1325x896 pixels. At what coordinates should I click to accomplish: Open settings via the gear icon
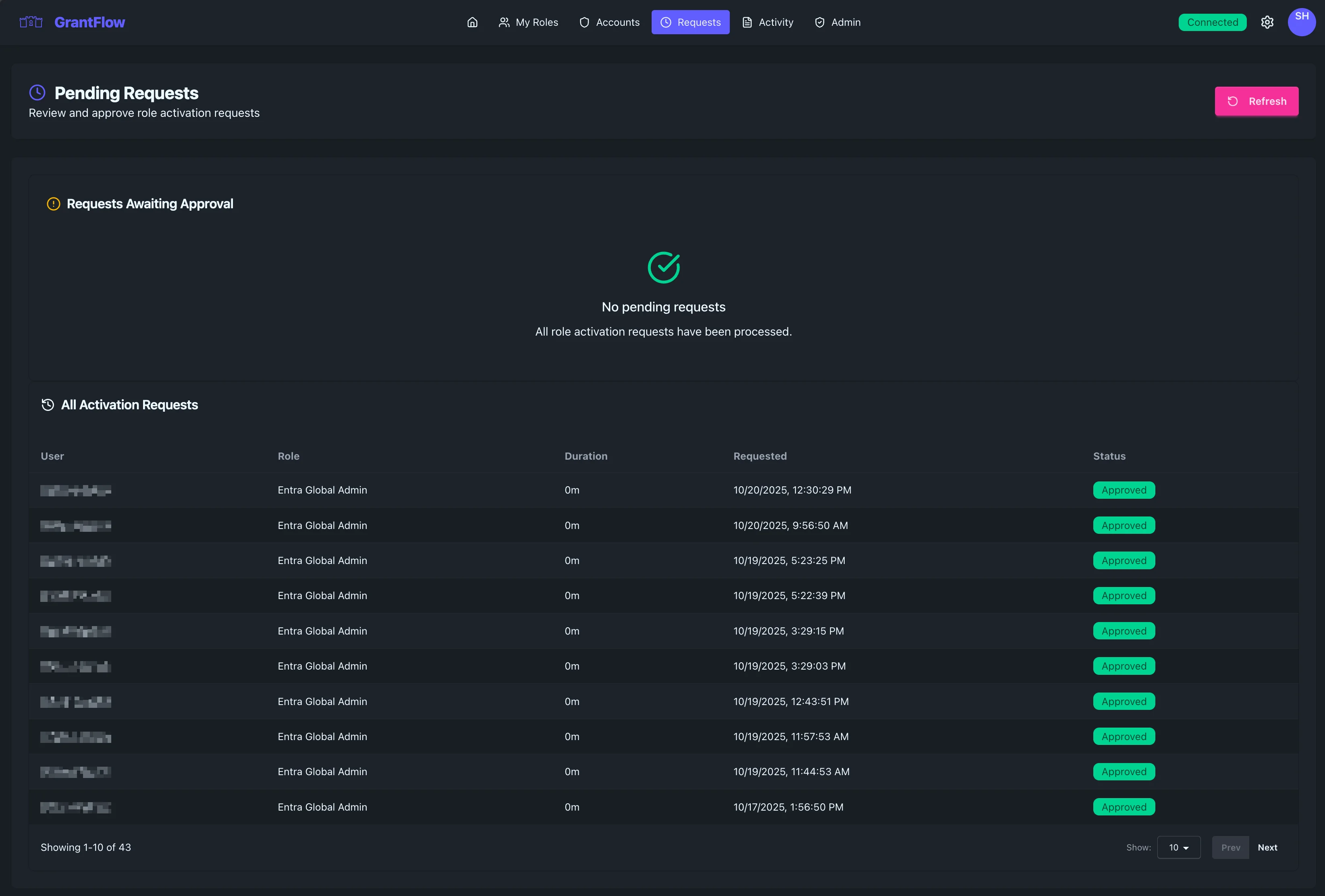click(x=1267, y=22)
